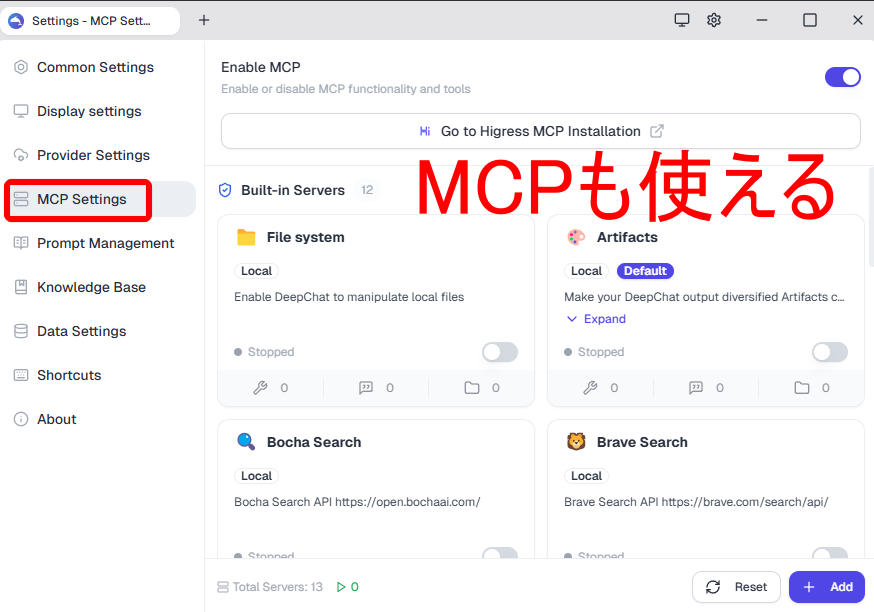Add a new MCP server
874x612 pixels.
coord(827,587)
